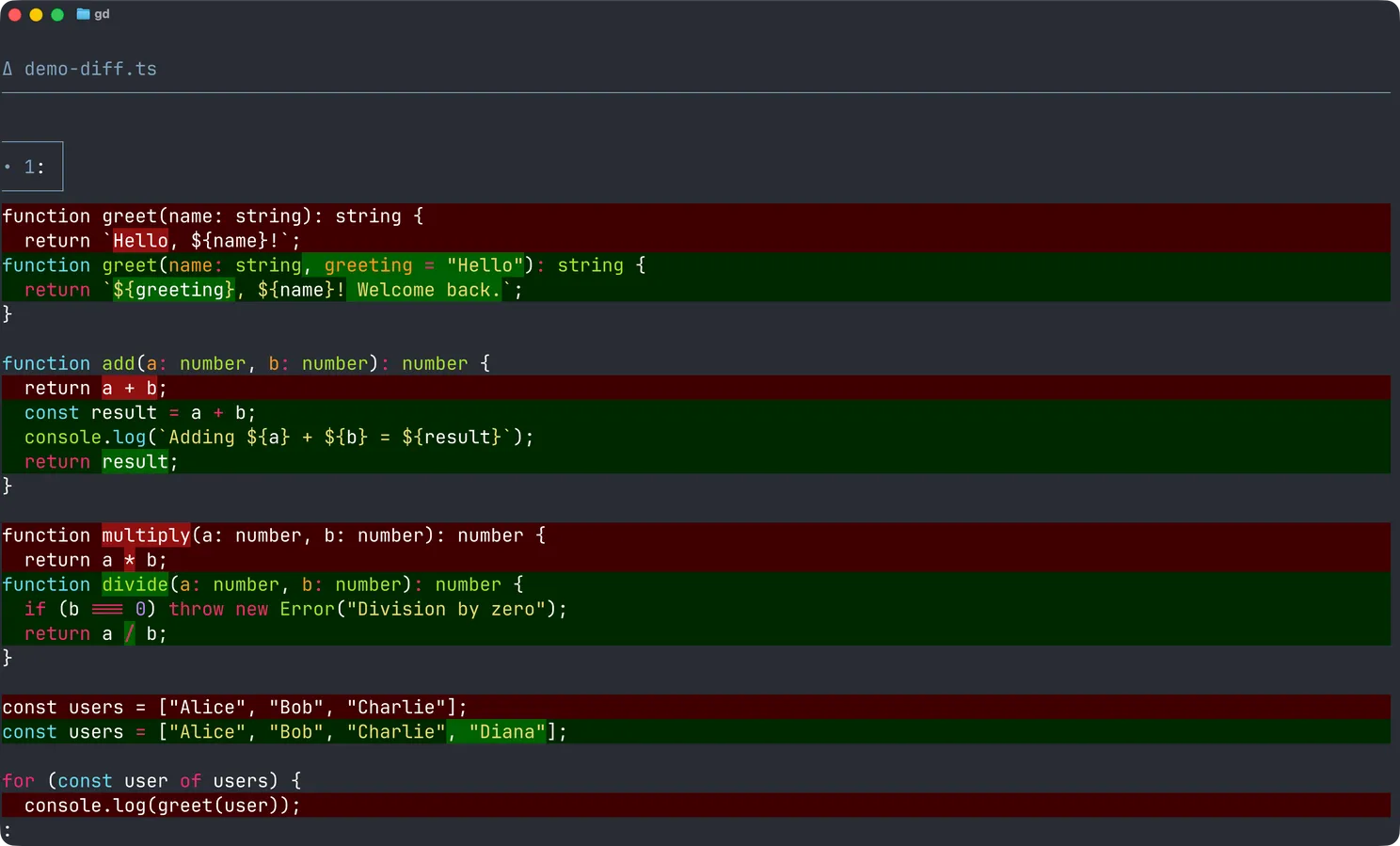The image size is (1400, 846).
Task: Click the removed line "return a + b;"
Action: coord(696,388)
